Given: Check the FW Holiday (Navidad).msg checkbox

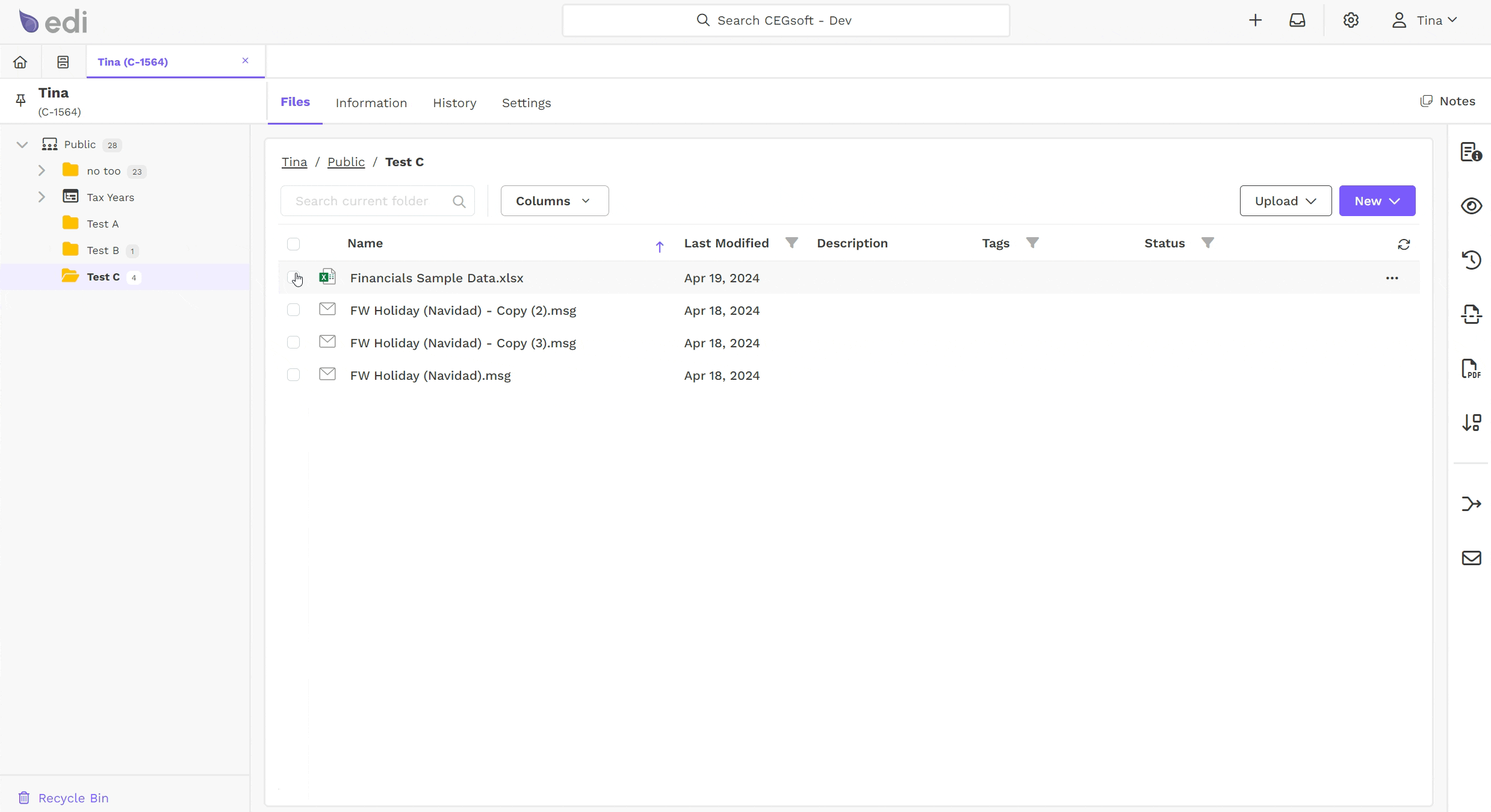Looking at the screenshot, I should (293, 375).
